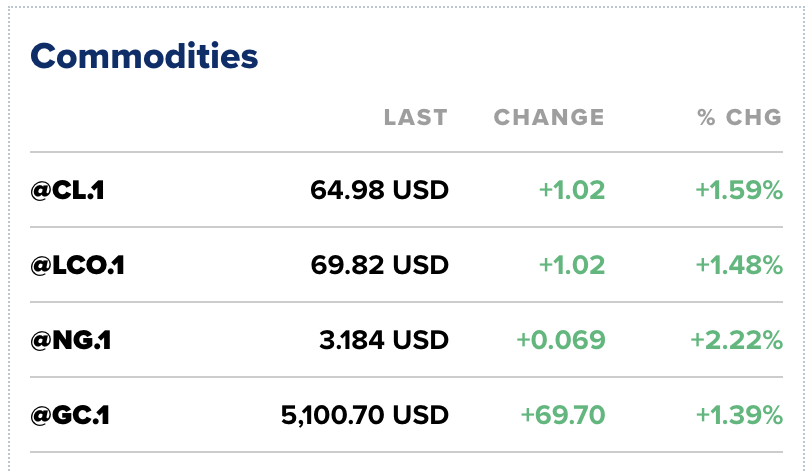Viewport: 812px width, 472px height.
Task: Click the +1.59% percent change
Action: 736,190
